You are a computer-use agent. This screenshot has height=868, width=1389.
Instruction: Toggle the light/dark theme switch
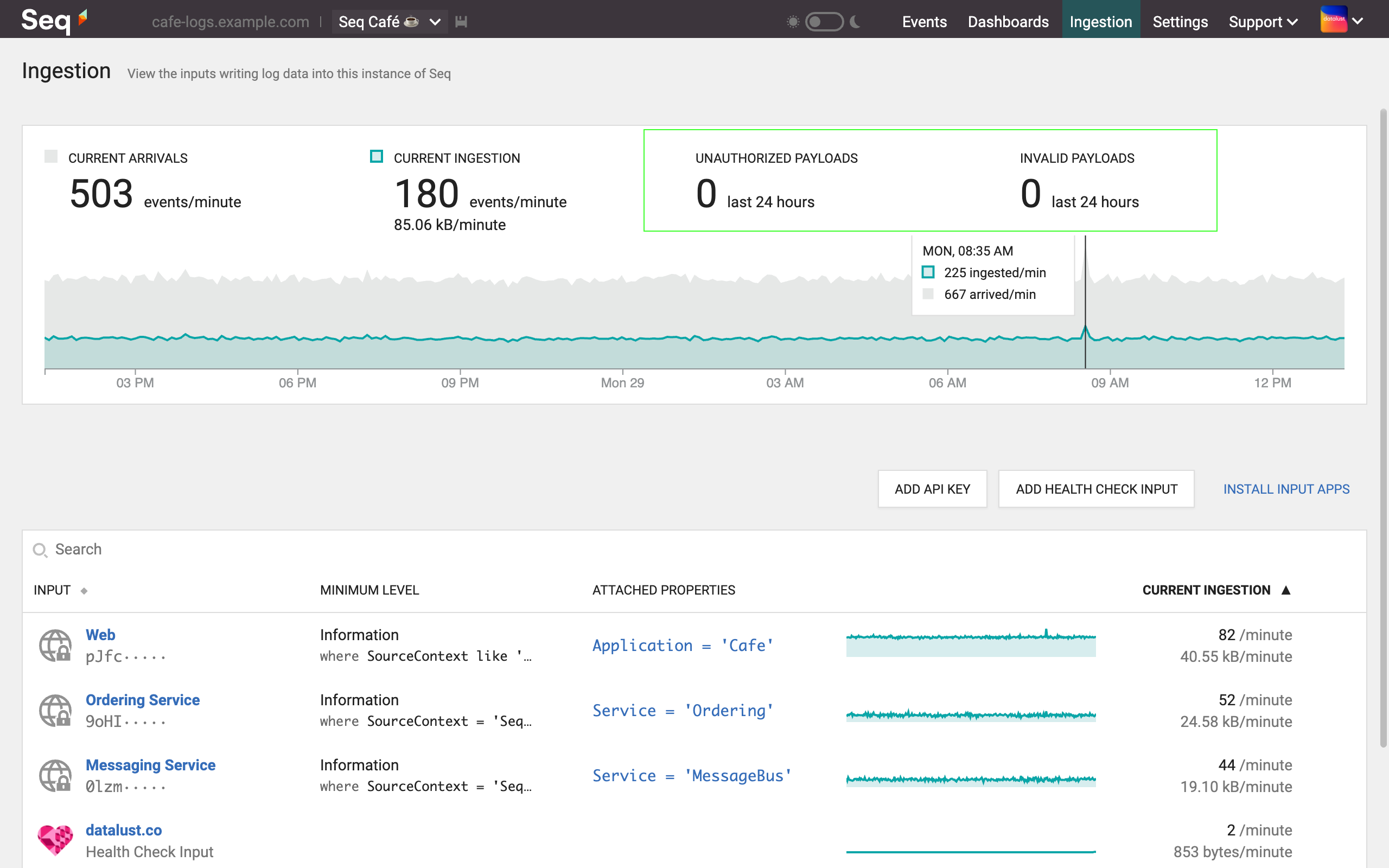coord(824,22)
